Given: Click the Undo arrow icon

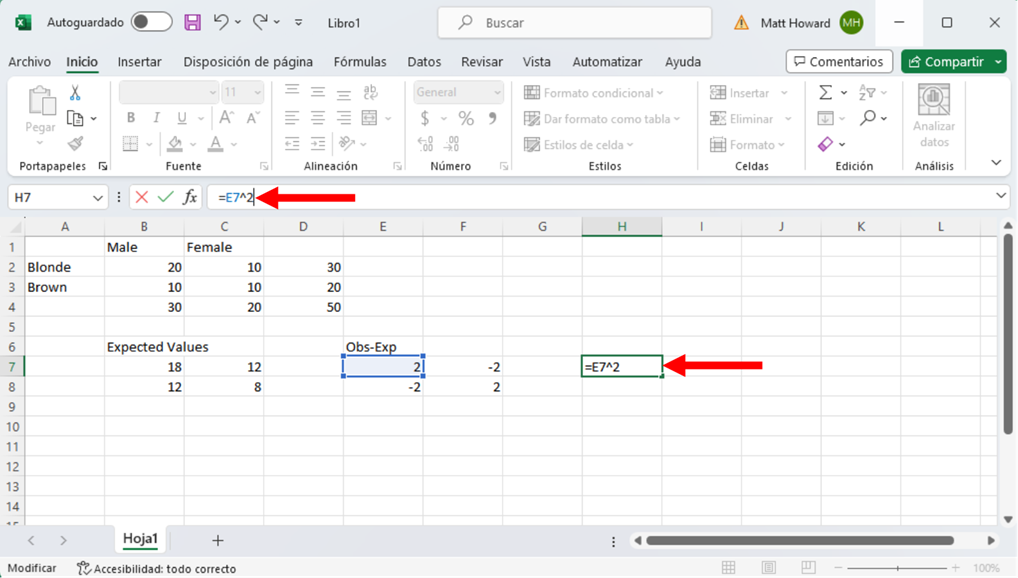Looking at the screenshot, I should 221,22.
